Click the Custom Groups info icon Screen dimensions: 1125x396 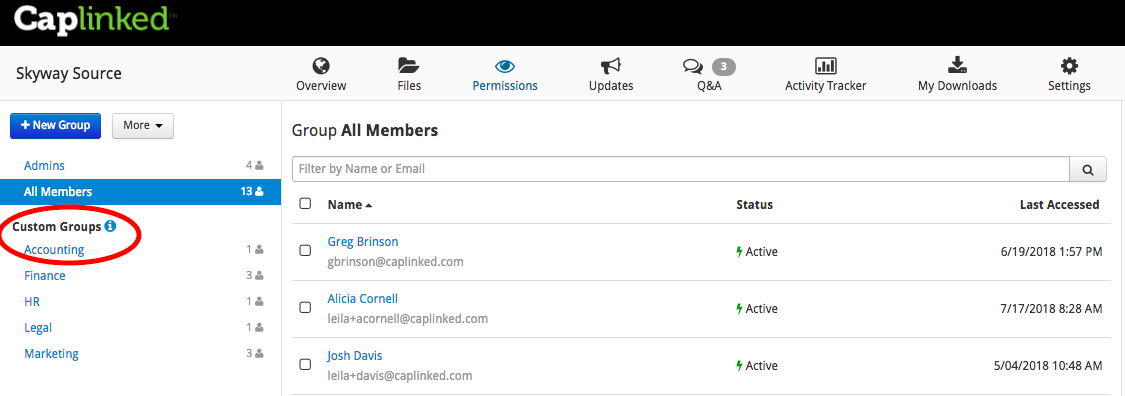pyautogui.click(x=110, y=227)
